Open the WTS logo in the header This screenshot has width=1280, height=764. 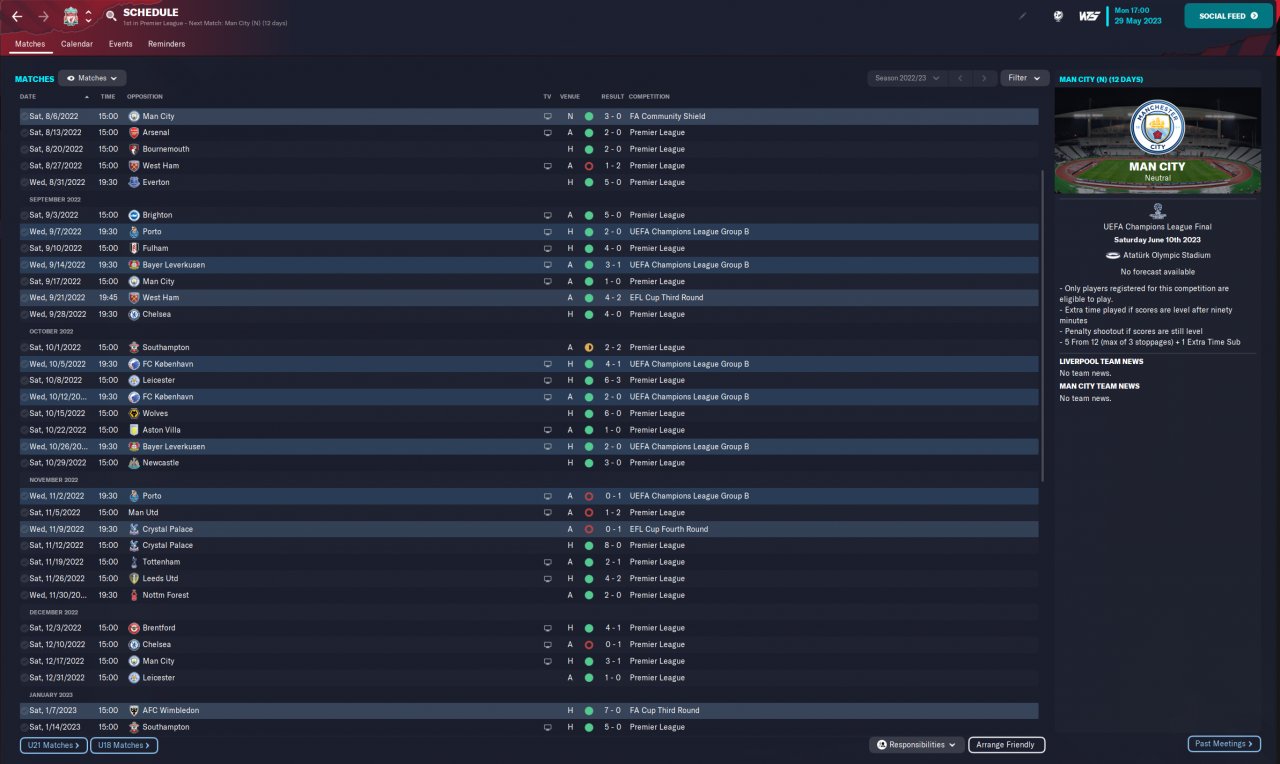click(1089, 16)
